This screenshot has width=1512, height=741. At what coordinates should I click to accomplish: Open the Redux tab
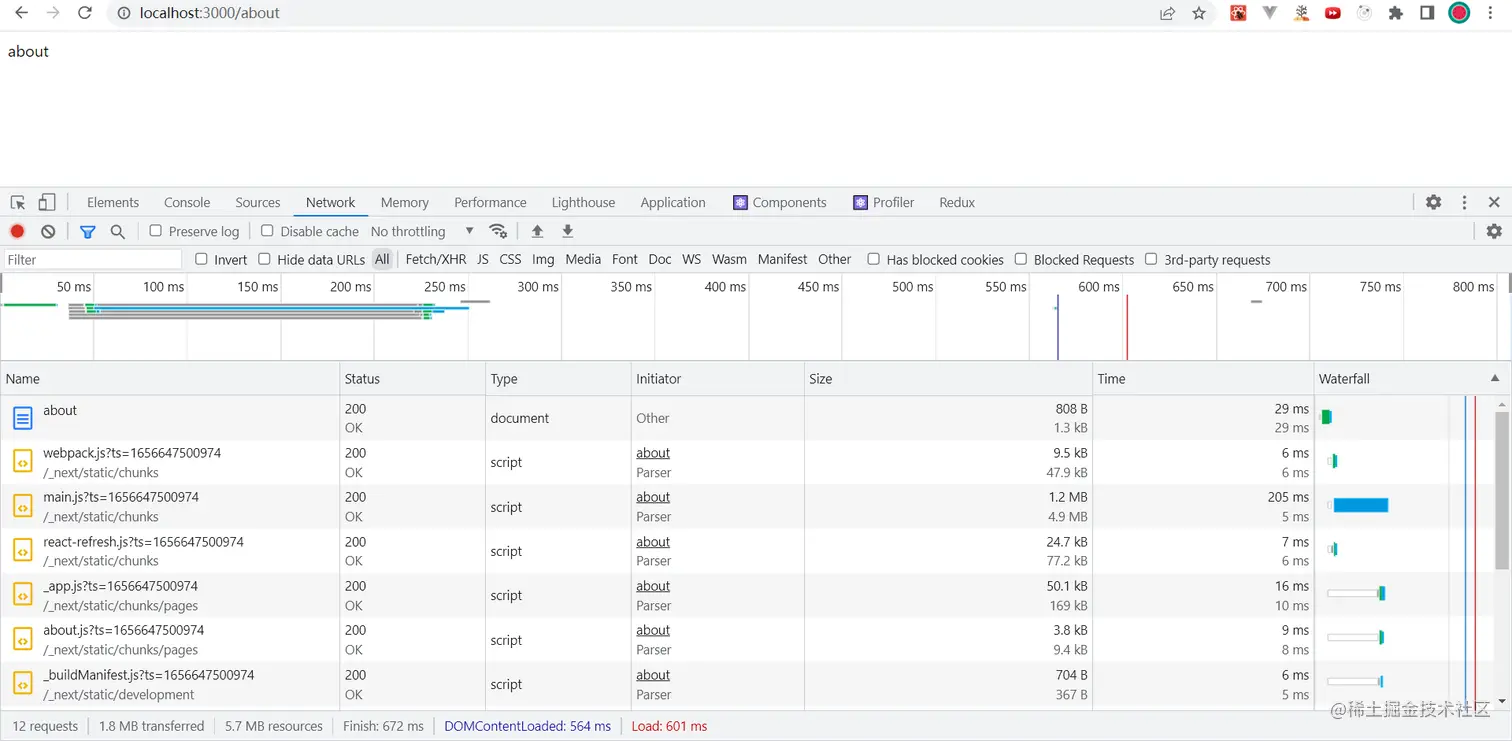tap(957, 202)
